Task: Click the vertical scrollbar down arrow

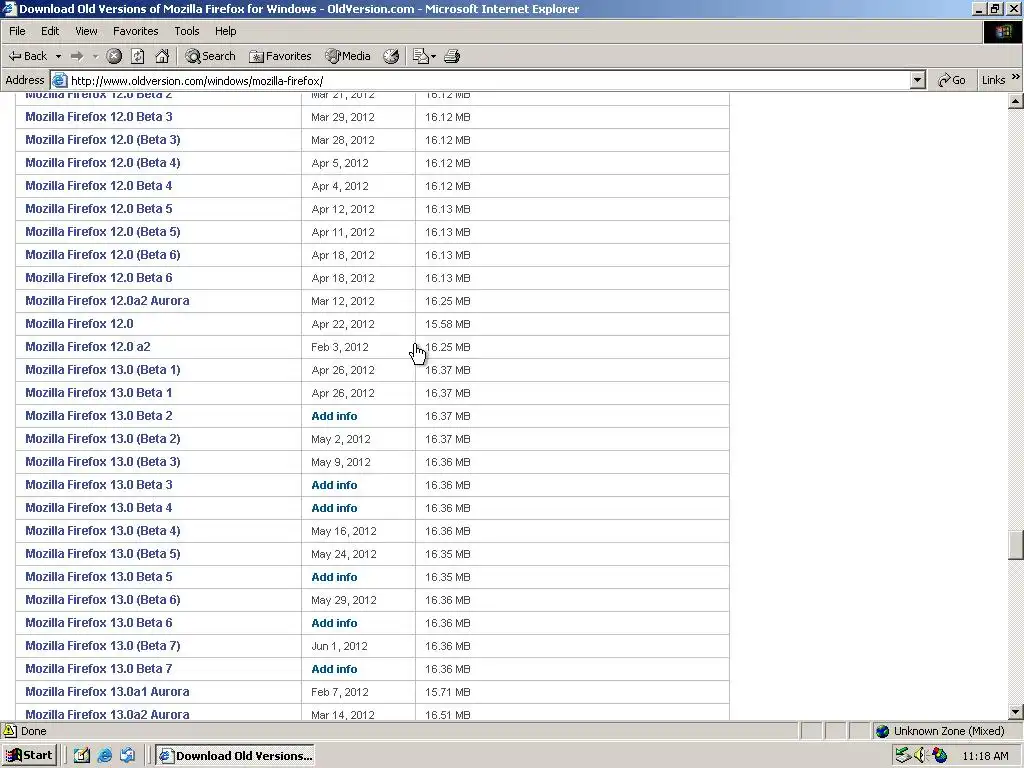Action: coord(1016,712)
